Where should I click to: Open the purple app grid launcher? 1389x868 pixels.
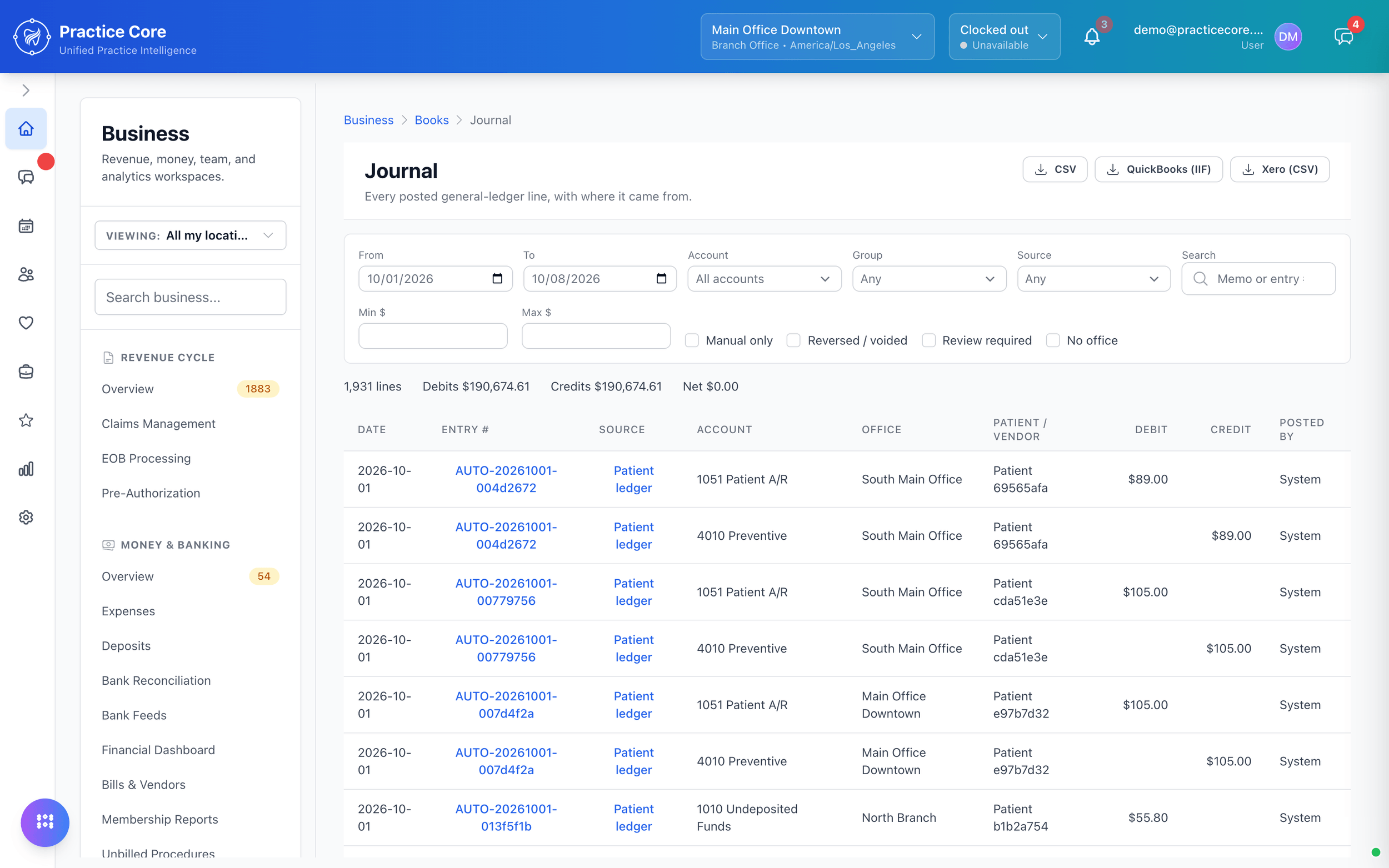click(x=45, y=822)
